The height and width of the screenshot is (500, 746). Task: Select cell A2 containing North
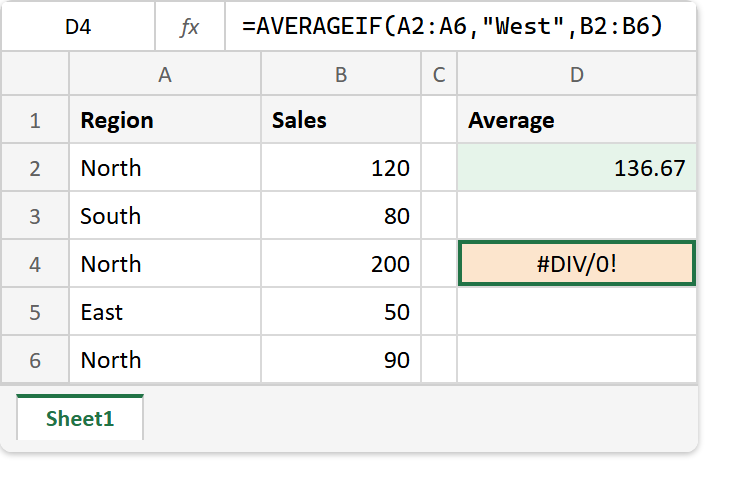pyautogui.click(x=165, y=168)
